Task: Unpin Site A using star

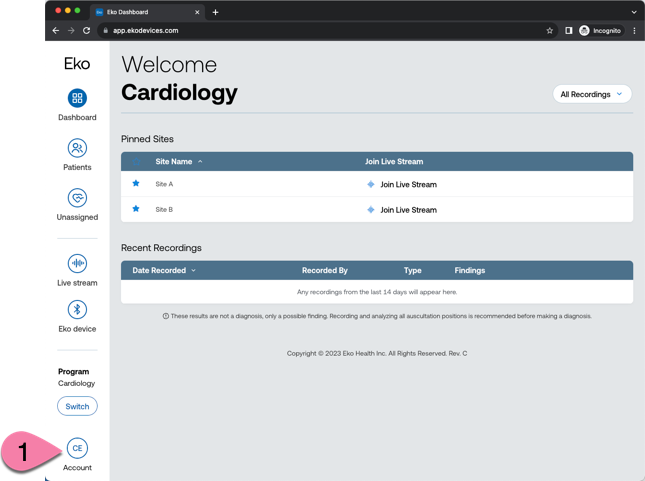Action: pos(136,184)
